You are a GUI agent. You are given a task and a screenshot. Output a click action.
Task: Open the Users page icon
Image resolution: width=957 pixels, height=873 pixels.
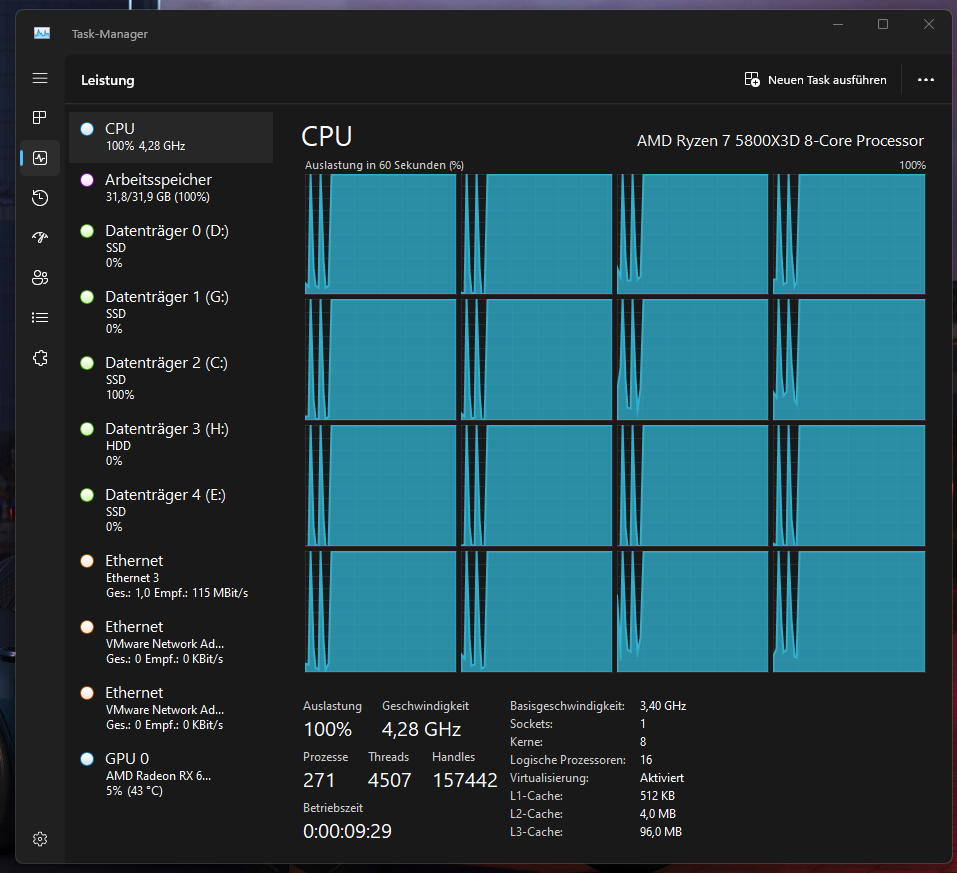pos(40,278)
